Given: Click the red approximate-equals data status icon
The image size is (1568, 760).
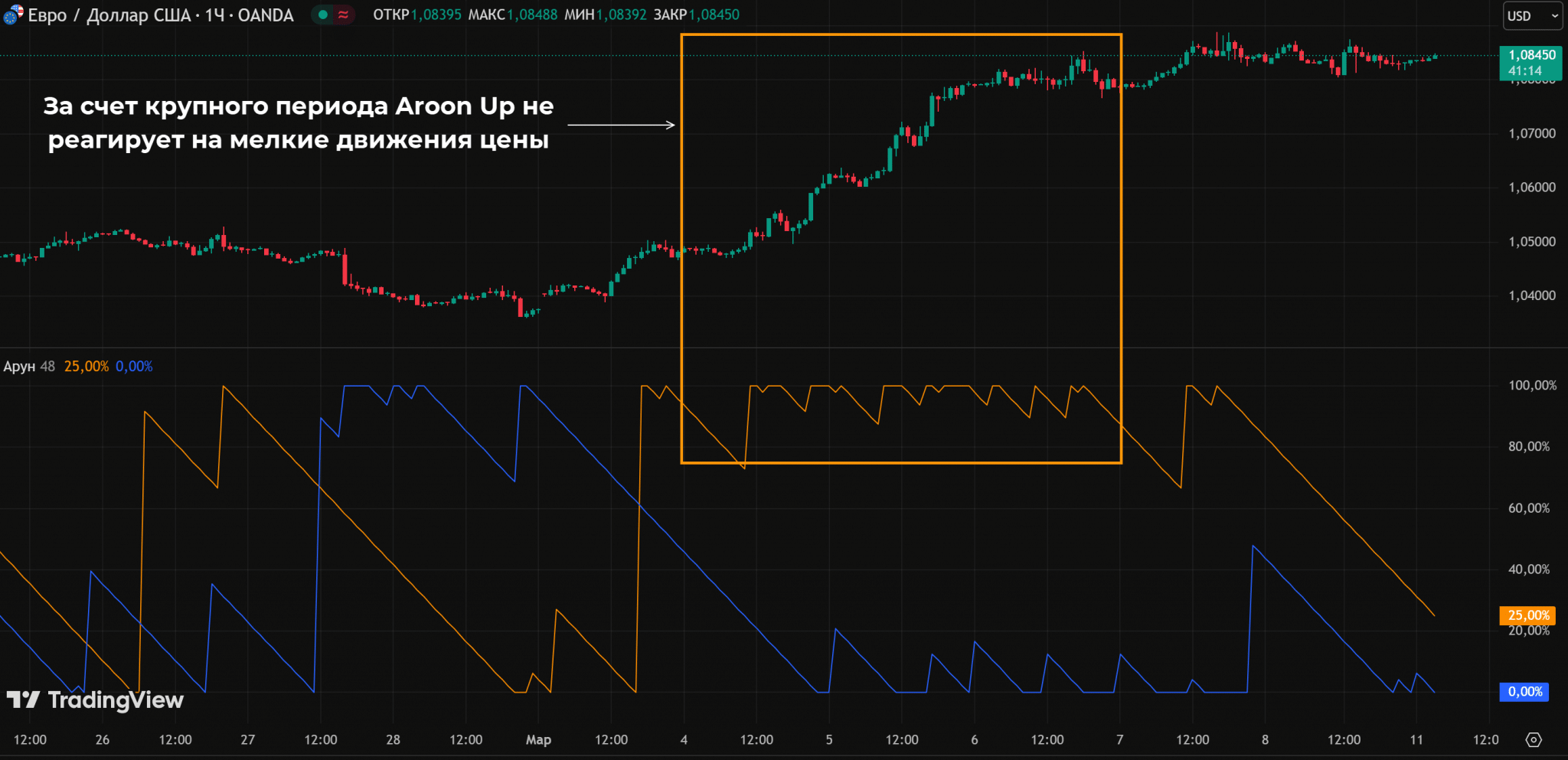Looking at the screenshot, I should click(343, 15).
